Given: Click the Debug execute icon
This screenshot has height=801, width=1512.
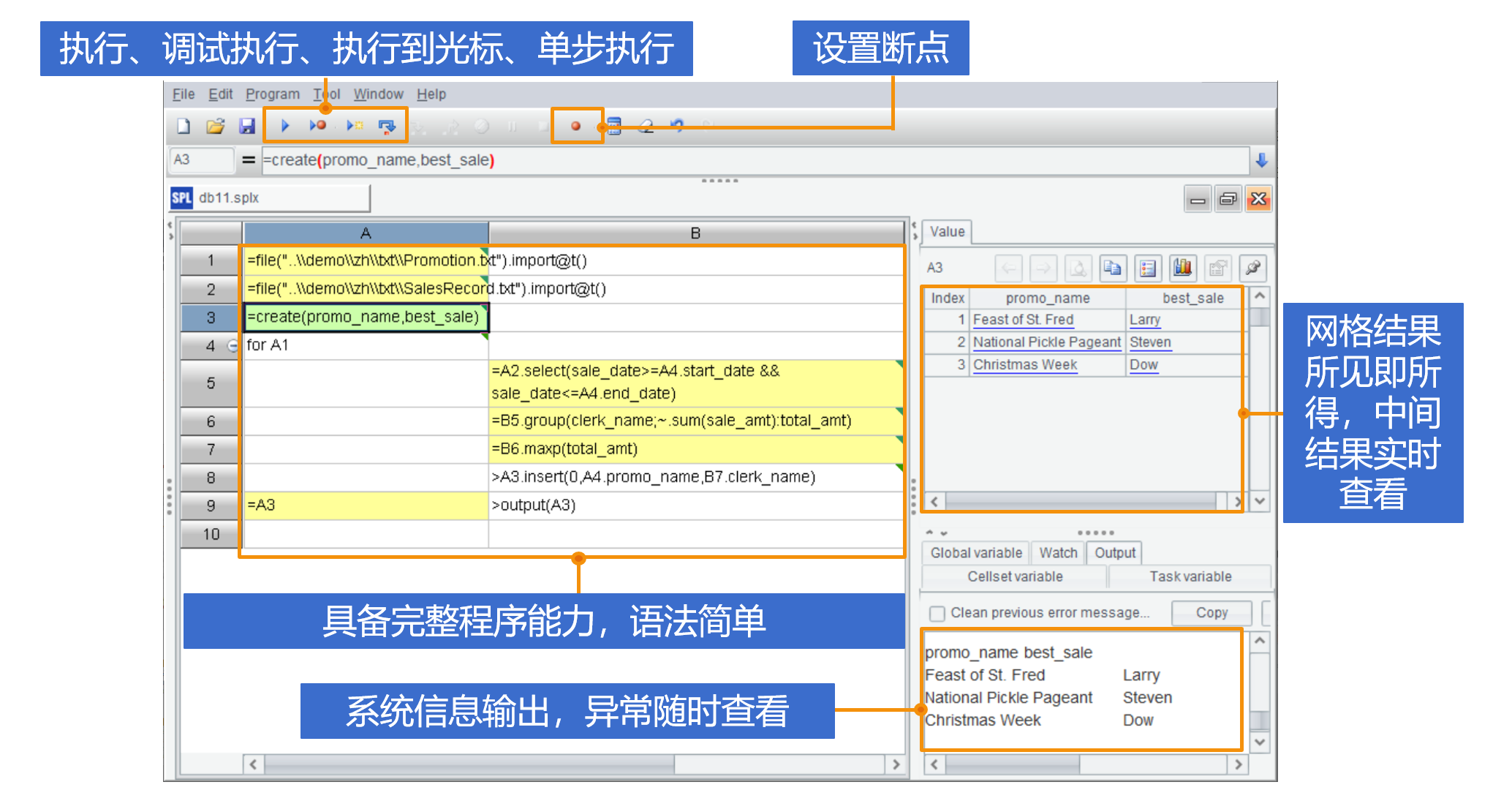Looking at the screenshot, I should tap(317, 126).
